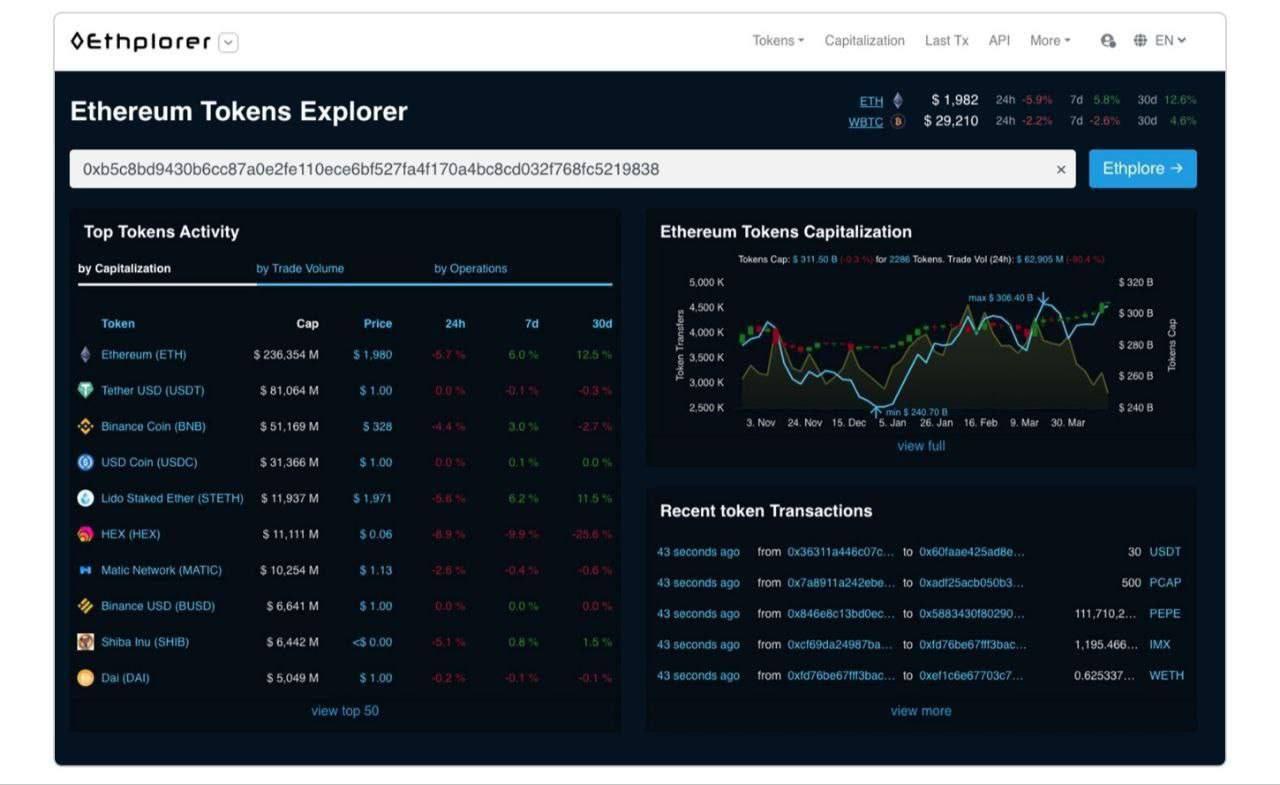The image size is (1280, 785).
Task: Open Tether USD (USDT) token link
Action: coord(152,391)
